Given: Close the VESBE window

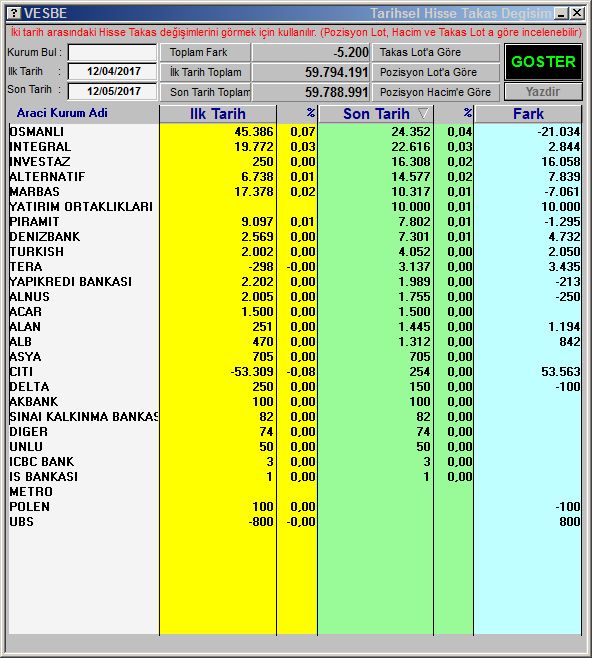Looking at the screenshot, I should tap(577, 13).
